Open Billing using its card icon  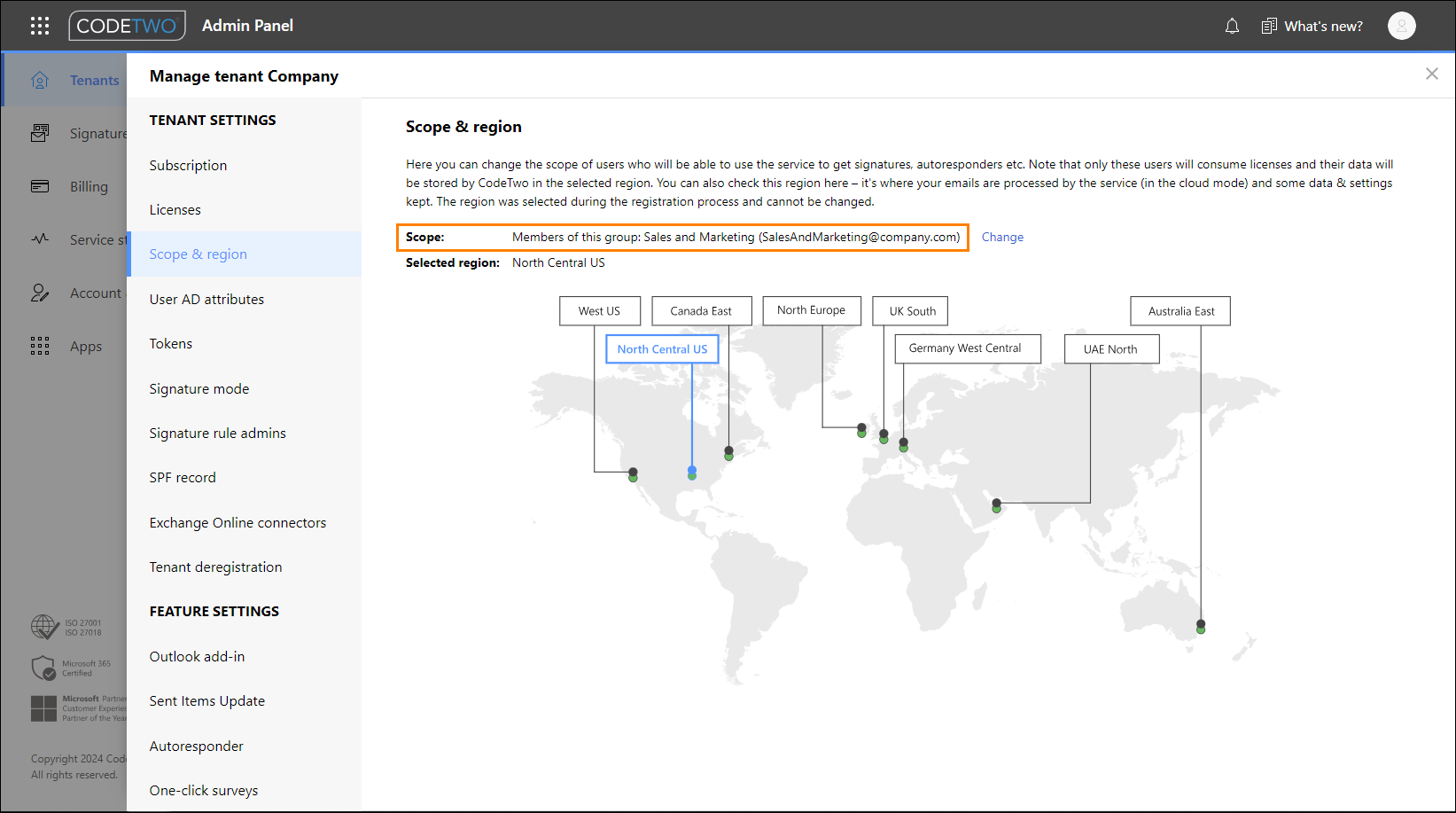pyautogui.click(x=40, y=186)
